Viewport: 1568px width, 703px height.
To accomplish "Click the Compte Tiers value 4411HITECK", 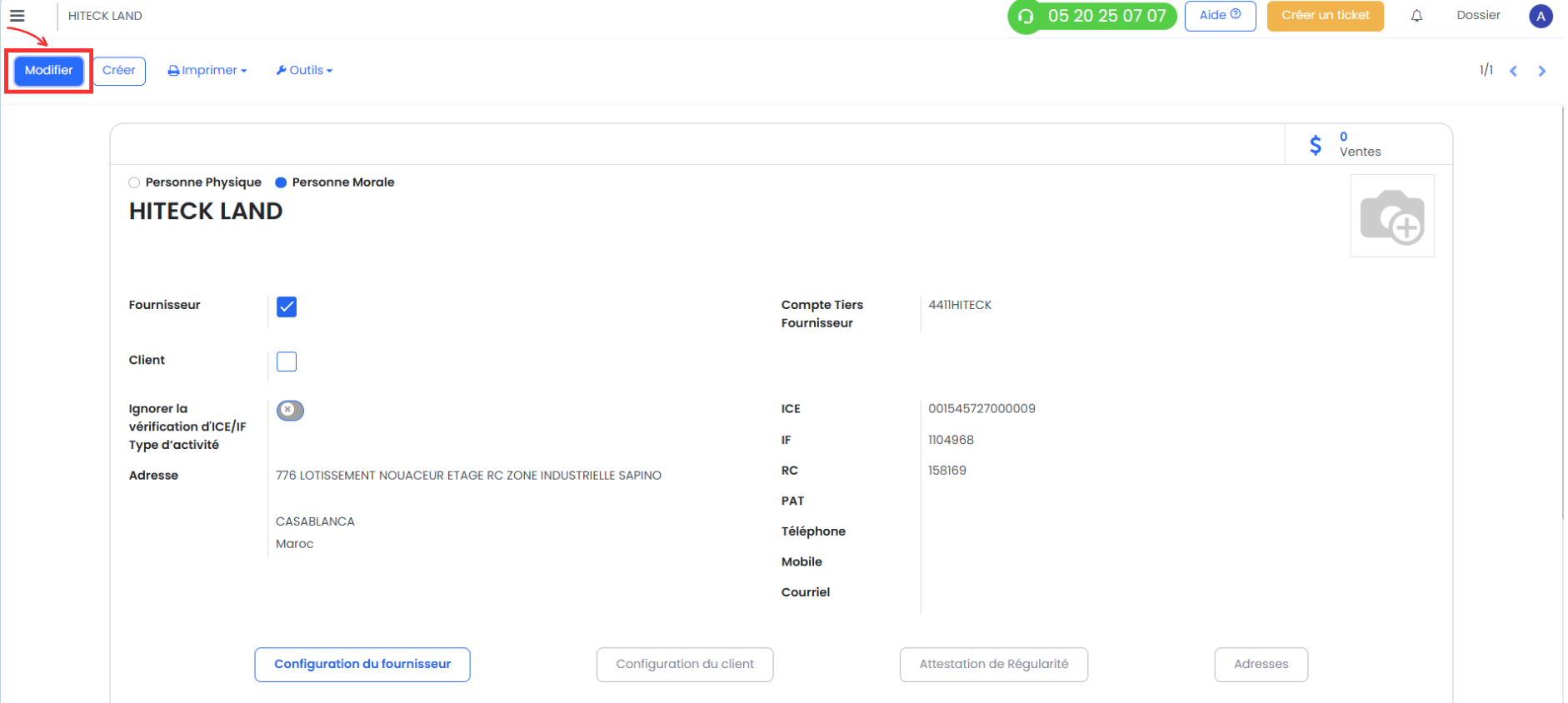I will (961, 305).
